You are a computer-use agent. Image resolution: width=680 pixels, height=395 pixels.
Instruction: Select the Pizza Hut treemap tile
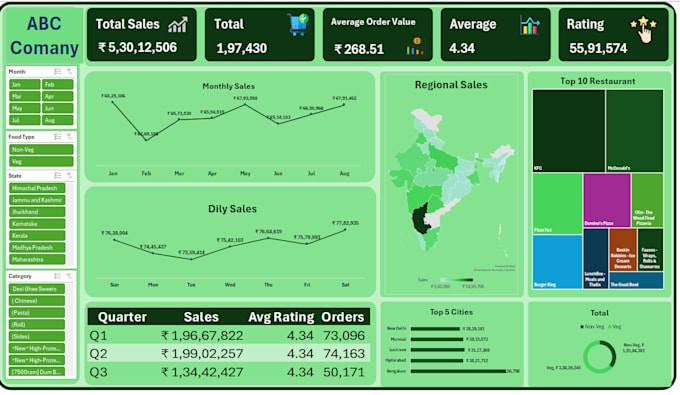557,204
